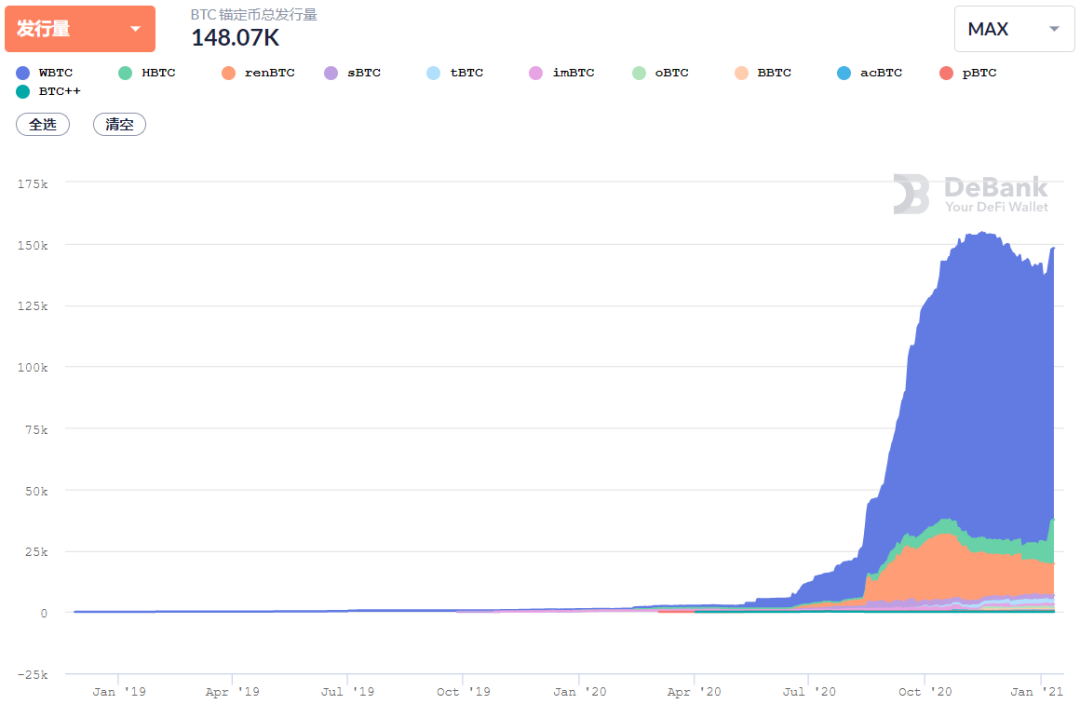1080x704 pixels.
Task: Click the Jul '19 x-axis label
Action: (x=348, y=692)
